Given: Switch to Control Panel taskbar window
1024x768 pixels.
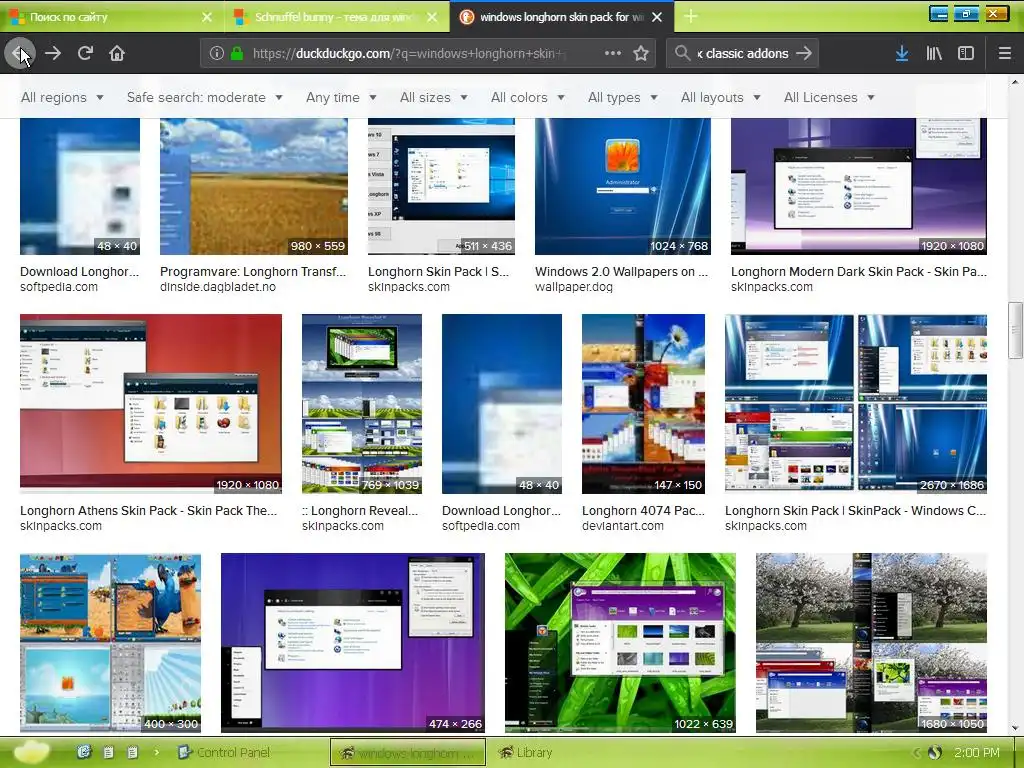Looking at the screenshot, I should 225,752.
